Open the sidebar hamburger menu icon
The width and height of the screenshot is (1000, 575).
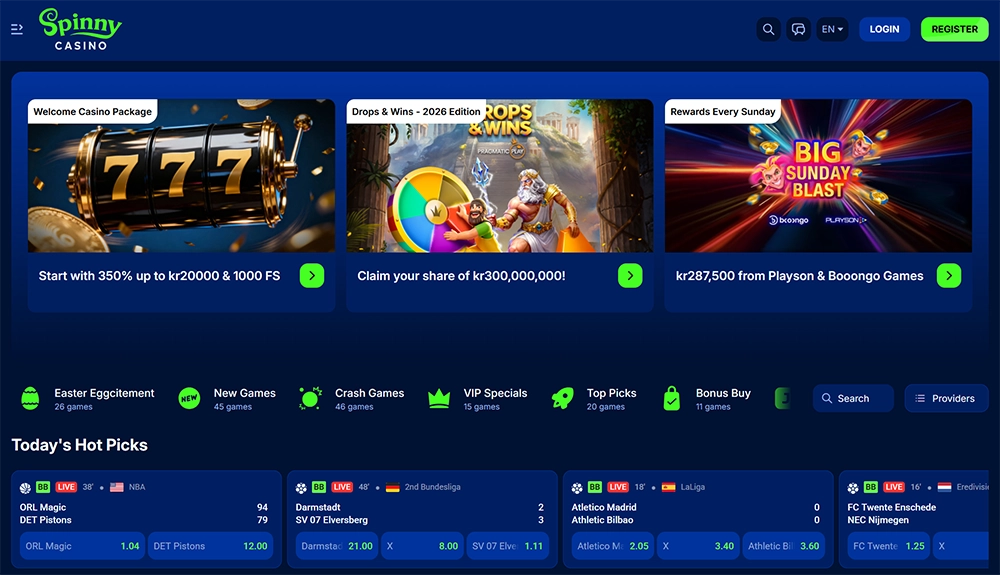tap(17, 29)
